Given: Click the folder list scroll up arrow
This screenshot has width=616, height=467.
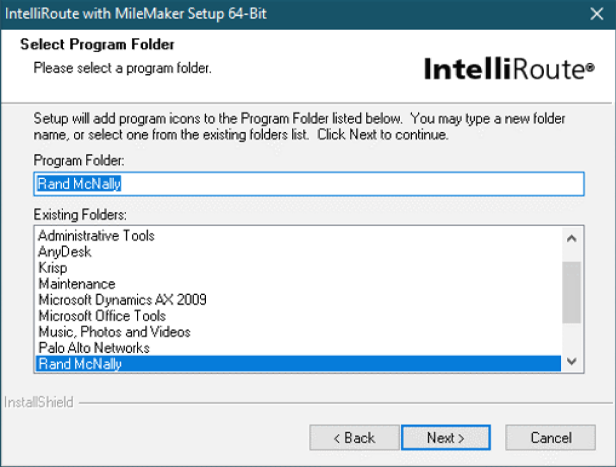Looking at the screenshot, I should point(572,238).
